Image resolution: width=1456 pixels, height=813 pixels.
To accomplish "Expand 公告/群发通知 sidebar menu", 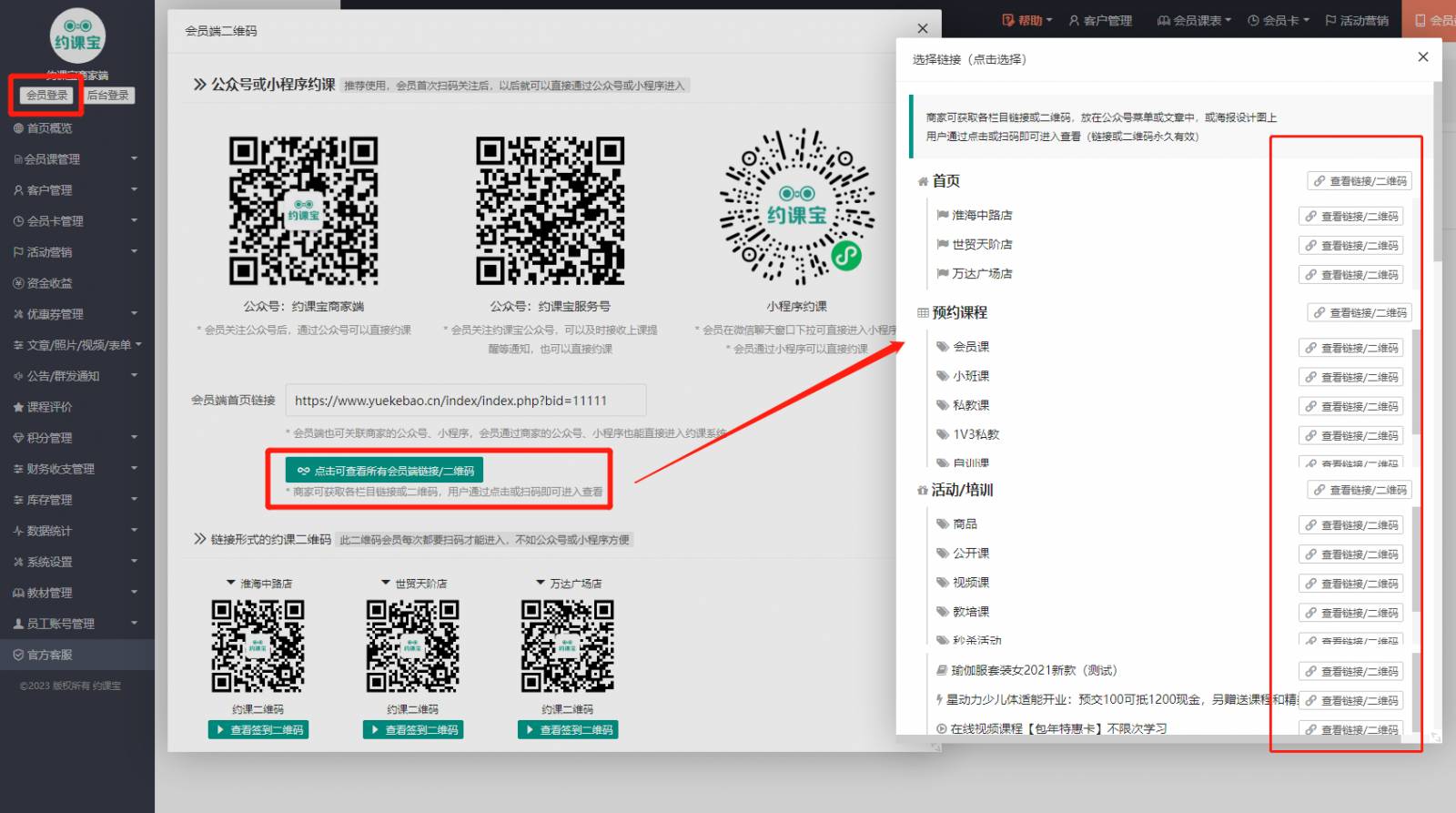I will coord(77,376).
